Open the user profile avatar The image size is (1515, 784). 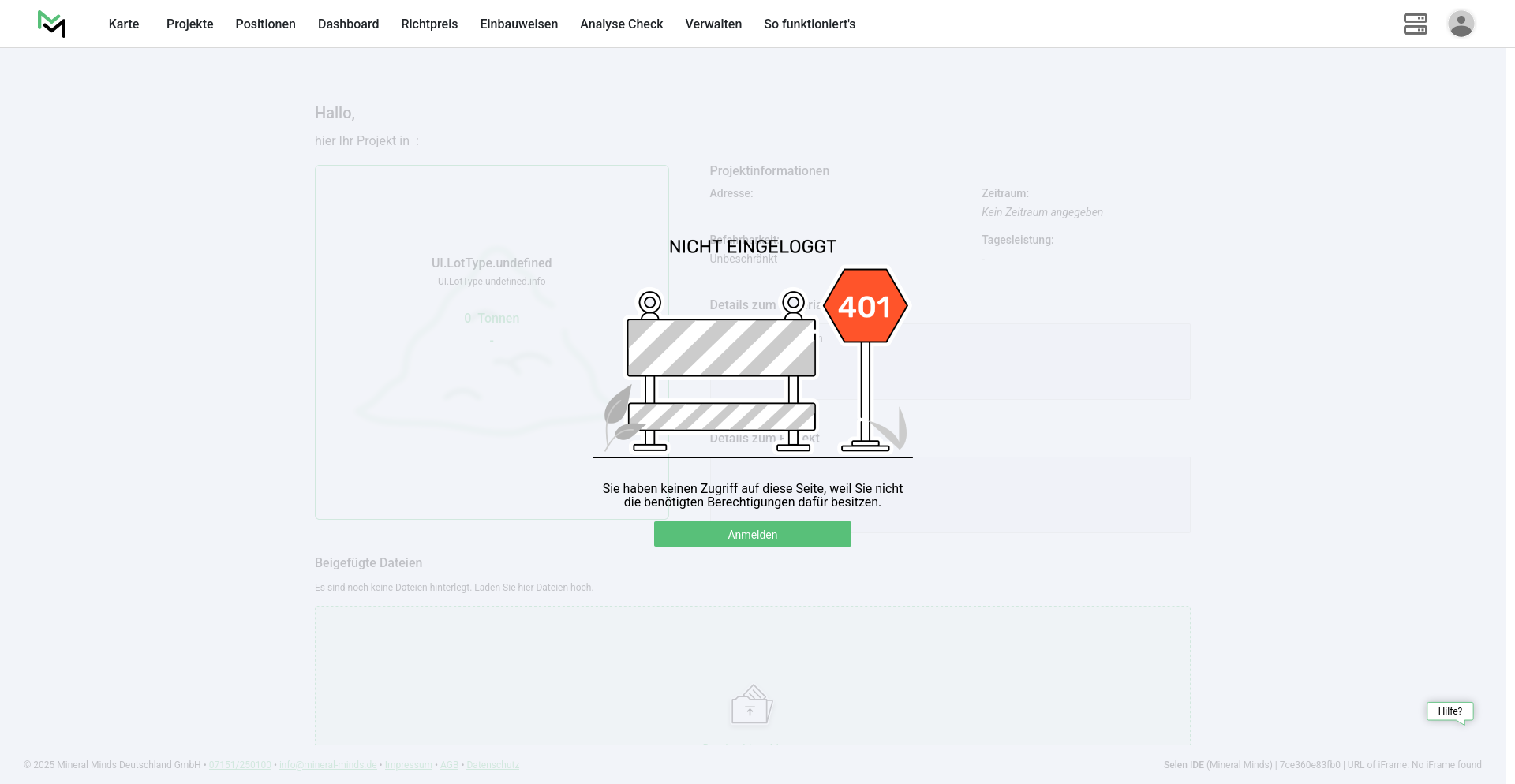point(1461,24)
